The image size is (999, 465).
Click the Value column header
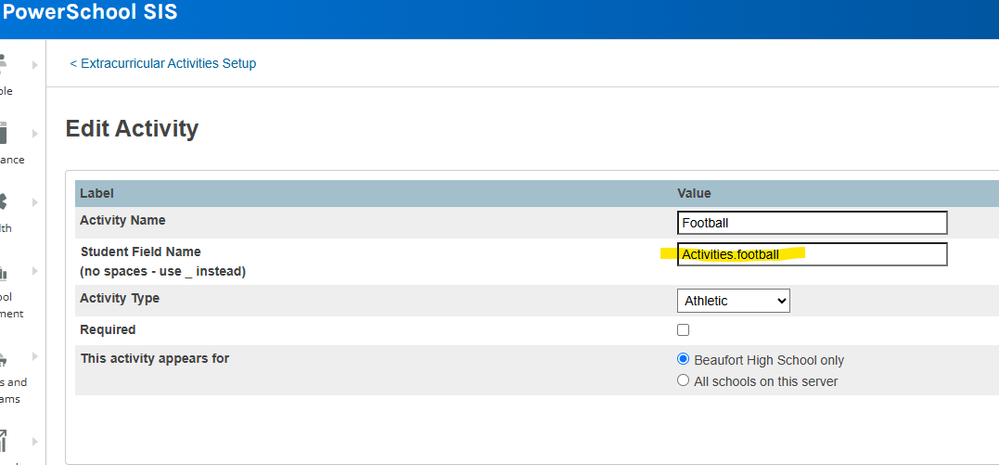(694, 193)
